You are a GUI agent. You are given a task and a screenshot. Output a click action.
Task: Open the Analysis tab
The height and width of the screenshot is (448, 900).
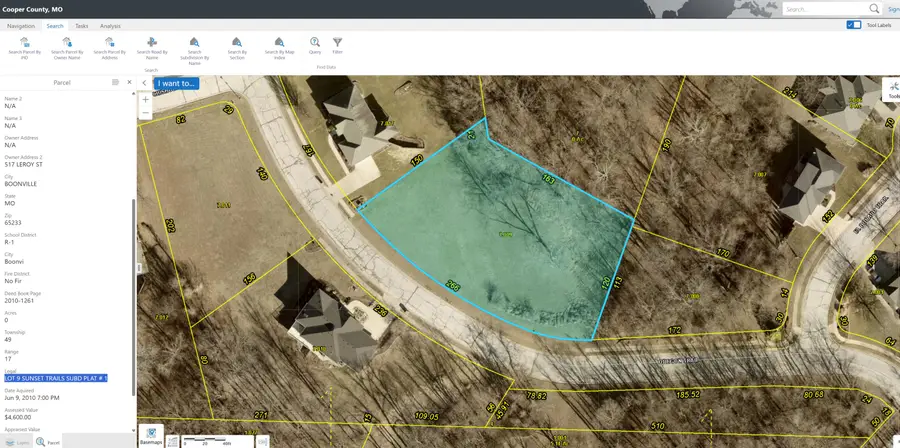110,26
